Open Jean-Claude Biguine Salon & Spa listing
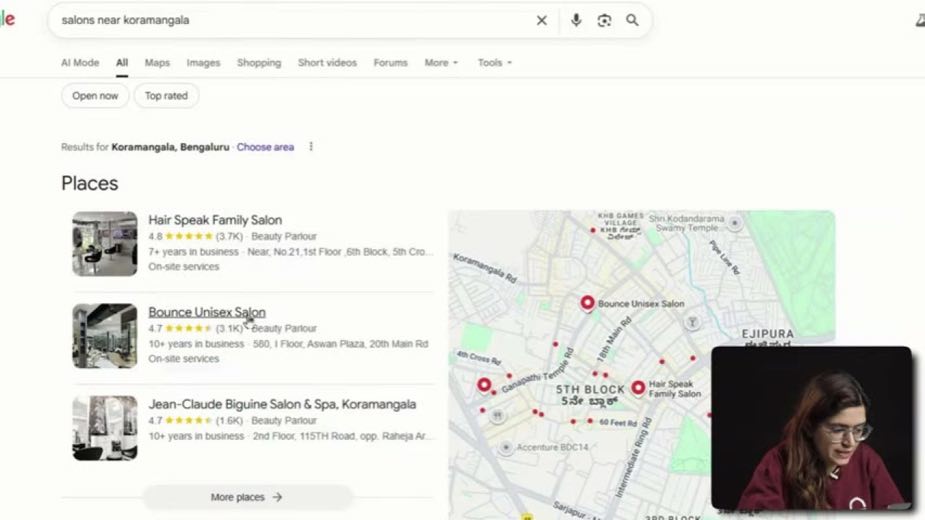This screenshot has width=925, height=520. pos(282,404)
